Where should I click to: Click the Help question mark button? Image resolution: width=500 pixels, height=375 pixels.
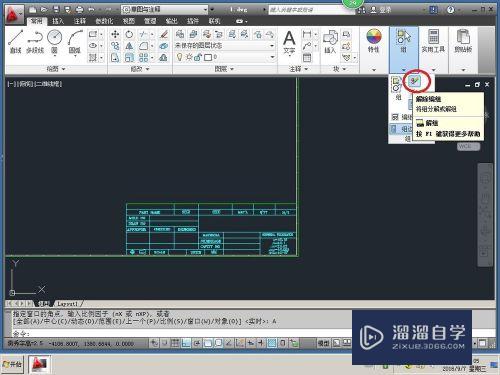451,9
